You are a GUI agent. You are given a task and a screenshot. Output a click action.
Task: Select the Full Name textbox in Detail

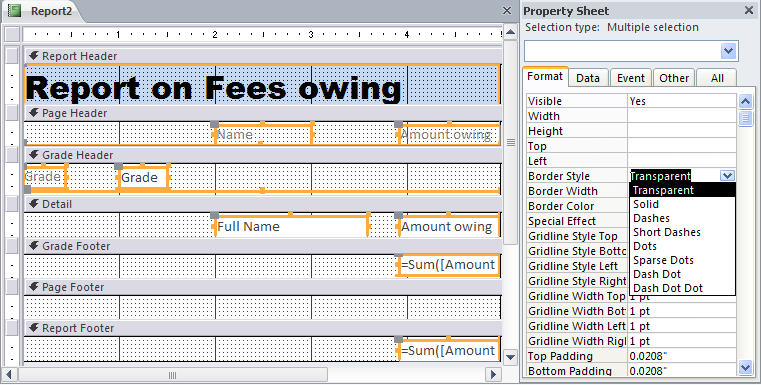292,226
